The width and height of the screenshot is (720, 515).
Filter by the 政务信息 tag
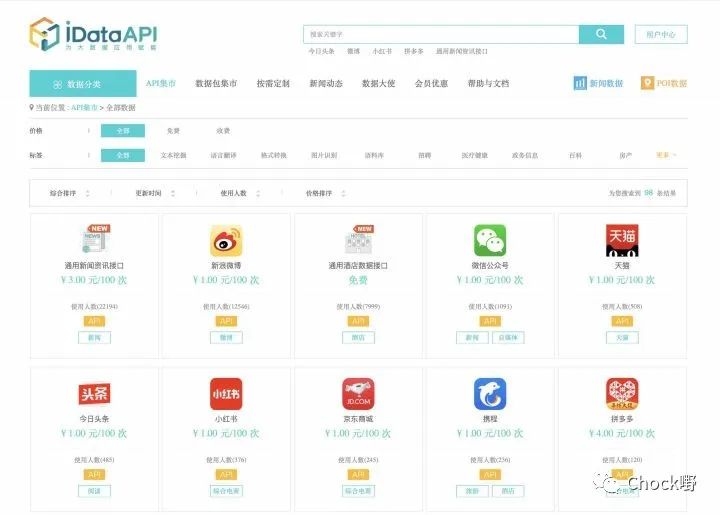click(525, 156)
